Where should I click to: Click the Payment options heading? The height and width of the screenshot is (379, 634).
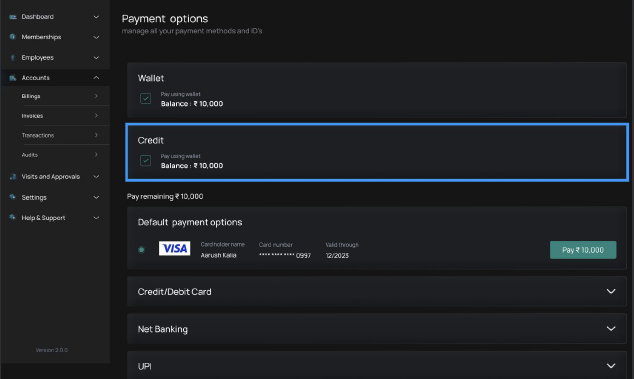point(165,19)
